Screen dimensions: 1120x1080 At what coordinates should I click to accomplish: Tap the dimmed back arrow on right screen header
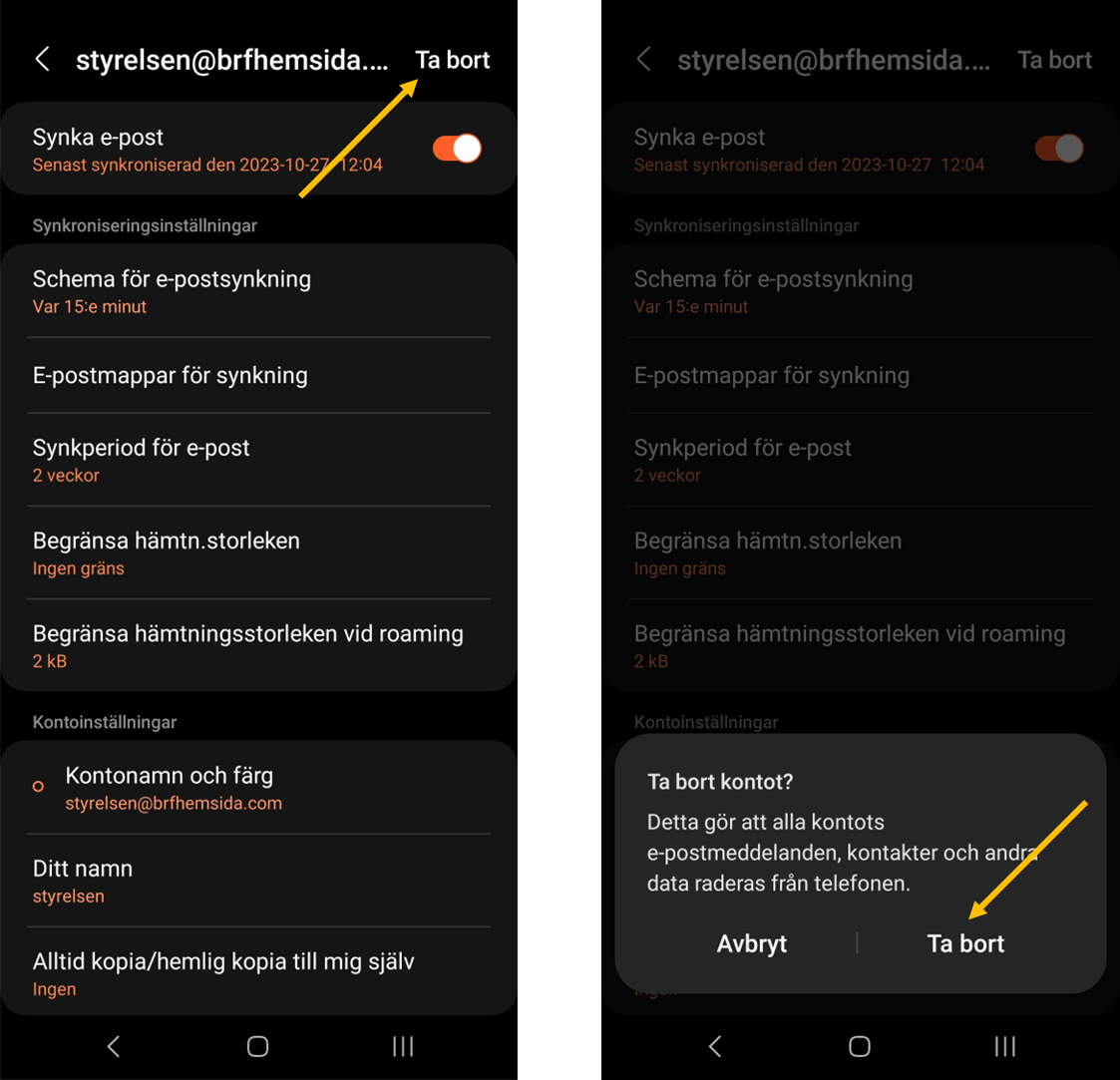[643, 59]
